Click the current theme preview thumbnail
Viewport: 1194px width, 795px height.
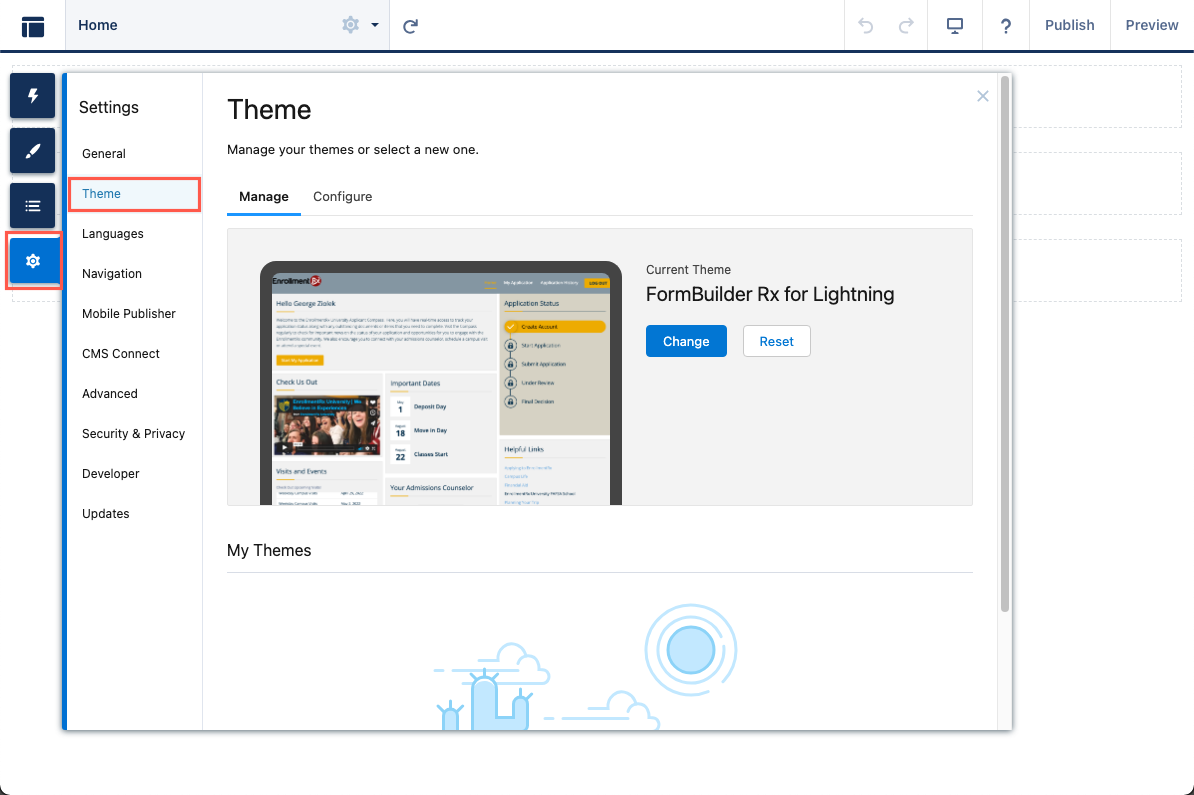tap(441, 383)
